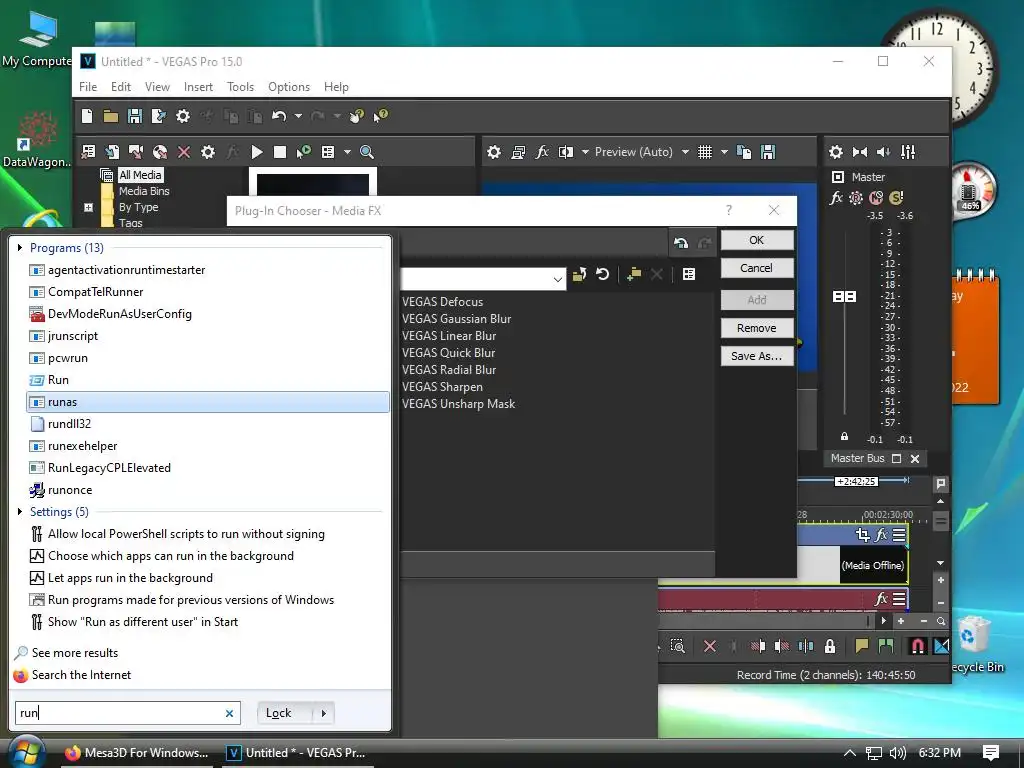Click the Render As icon in main toolbar
The width and height of the screenshot is (1024, 768).
(x=159, y=116)
